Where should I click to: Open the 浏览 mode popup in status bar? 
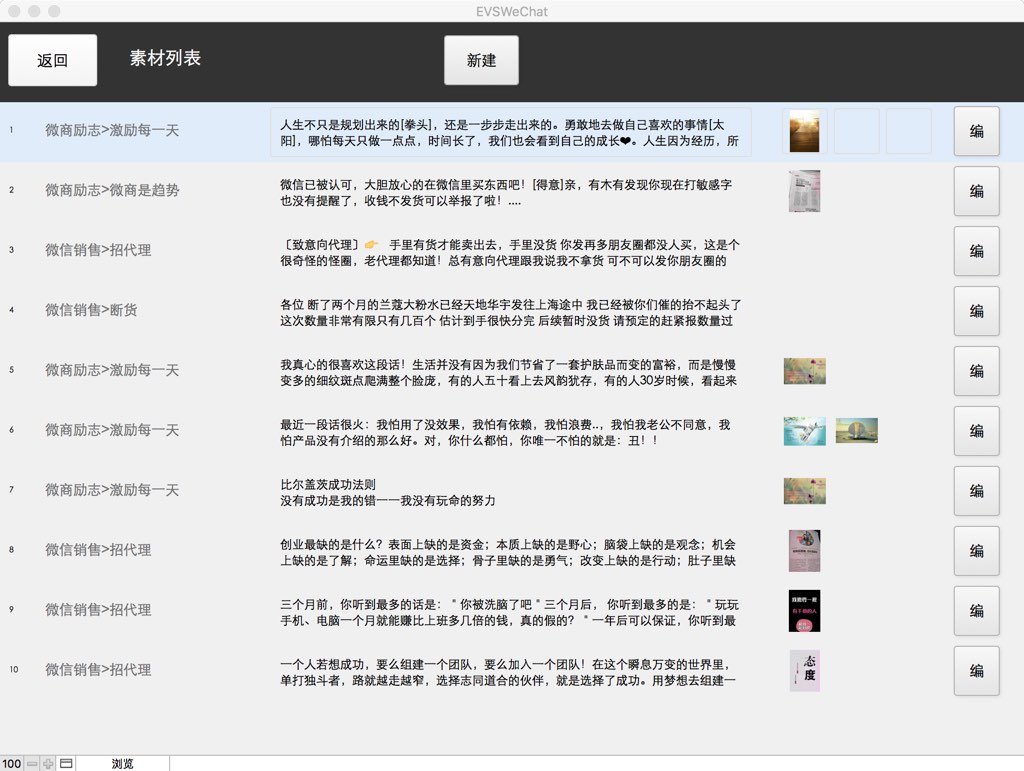122,764
